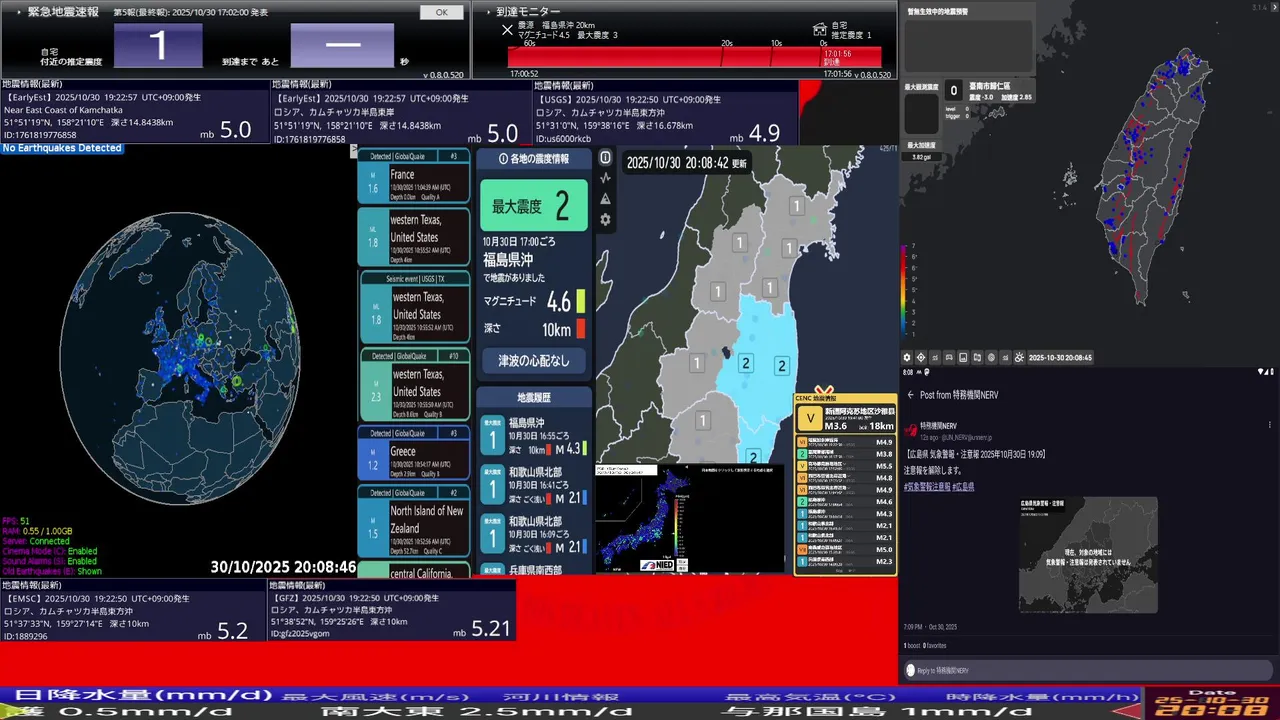Select the 各地の震度情報 header tab
1280x720 pixels.
tap(534, 159)
